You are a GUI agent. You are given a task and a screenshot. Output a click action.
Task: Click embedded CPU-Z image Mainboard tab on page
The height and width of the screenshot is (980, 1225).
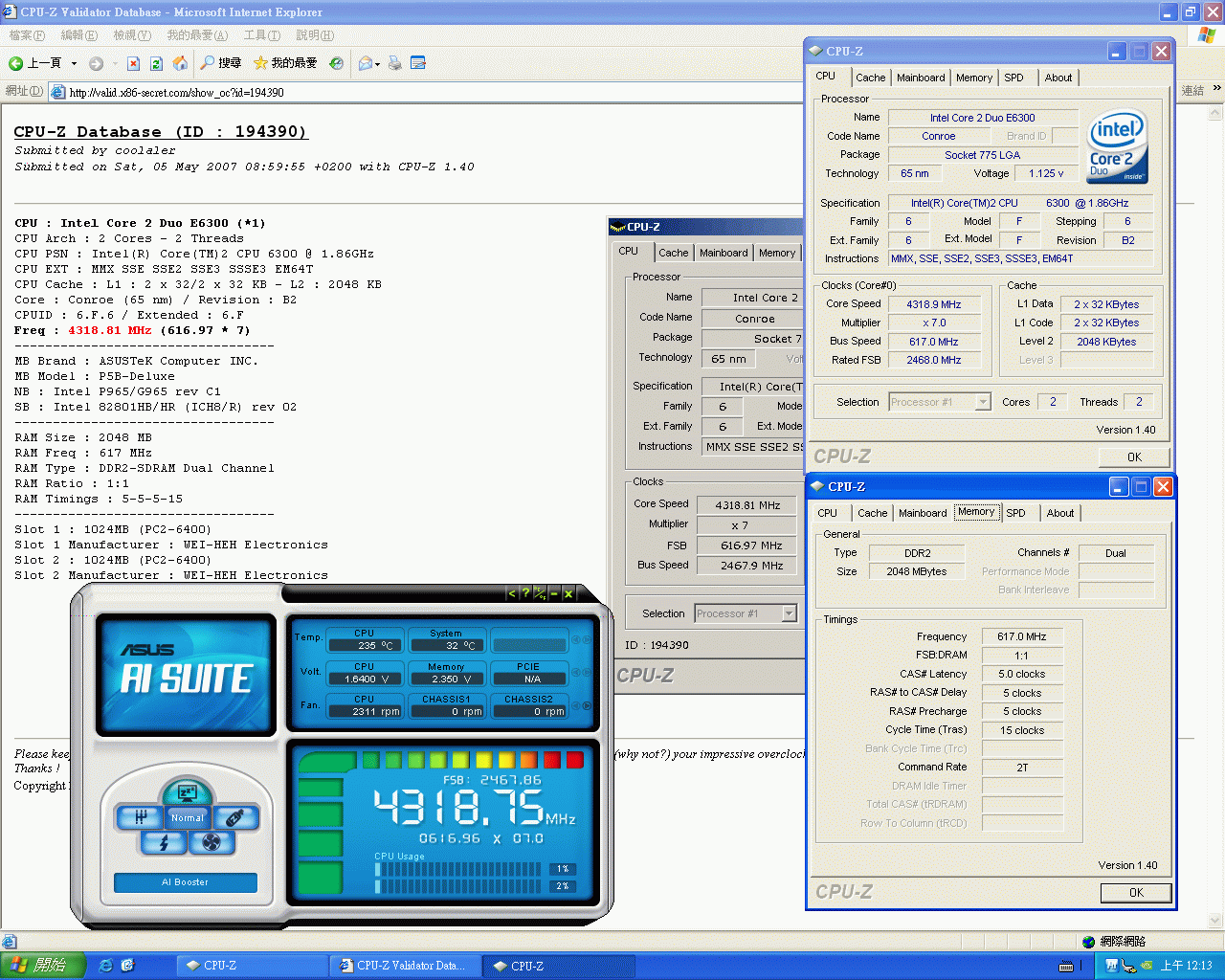(x=724, y=253)
